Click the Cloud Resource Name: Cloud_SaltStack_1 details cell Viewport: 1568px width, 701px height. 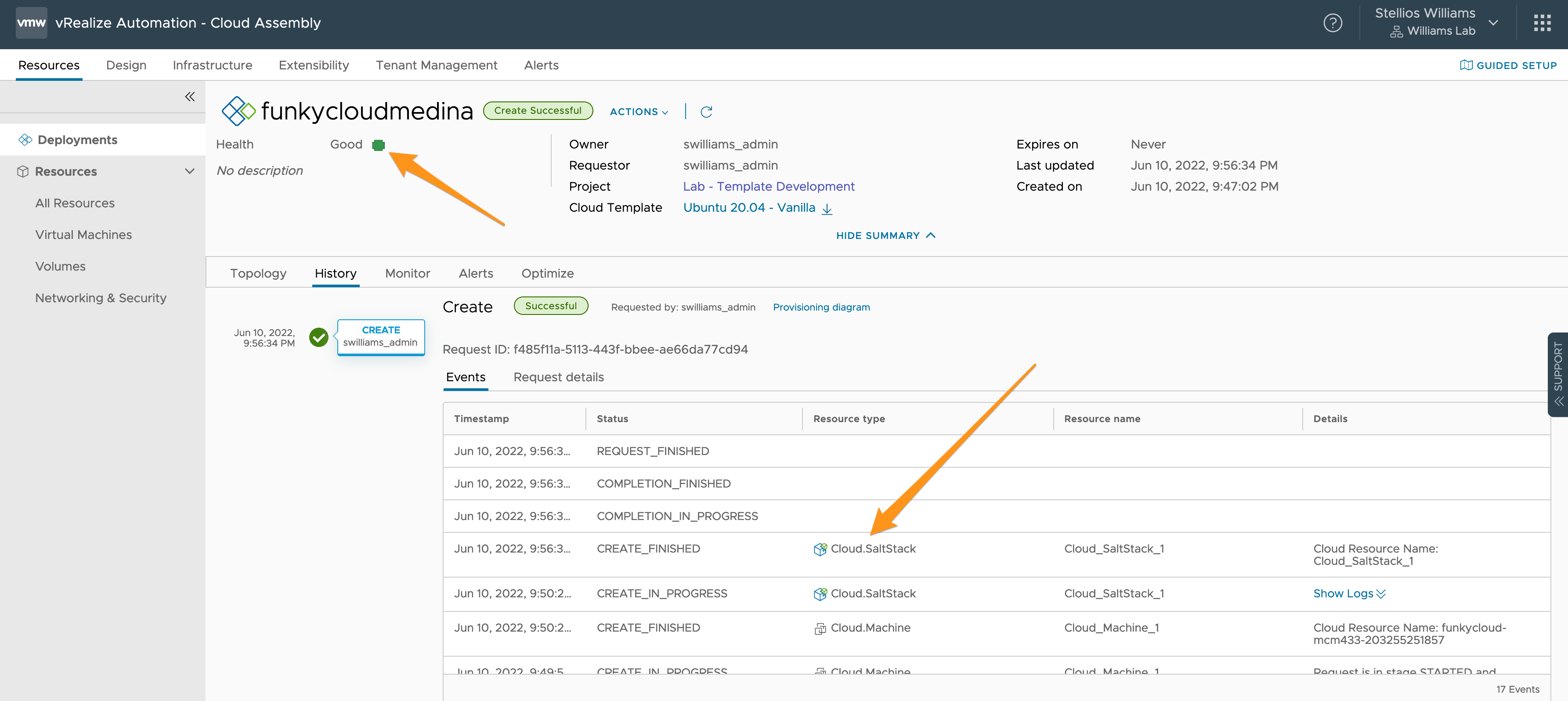coord(1375,555)
